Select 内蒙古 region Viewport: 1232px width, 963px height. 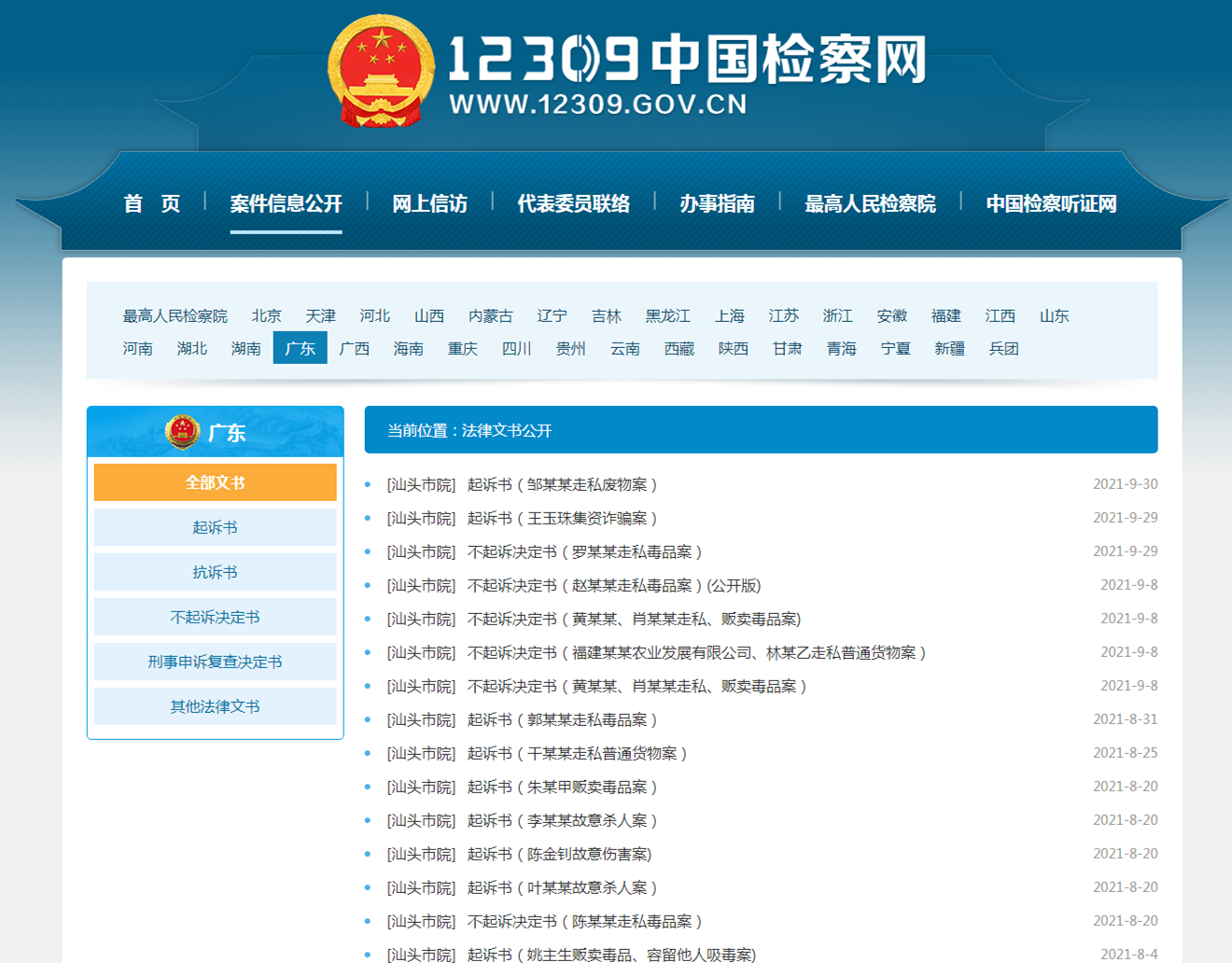491,316
